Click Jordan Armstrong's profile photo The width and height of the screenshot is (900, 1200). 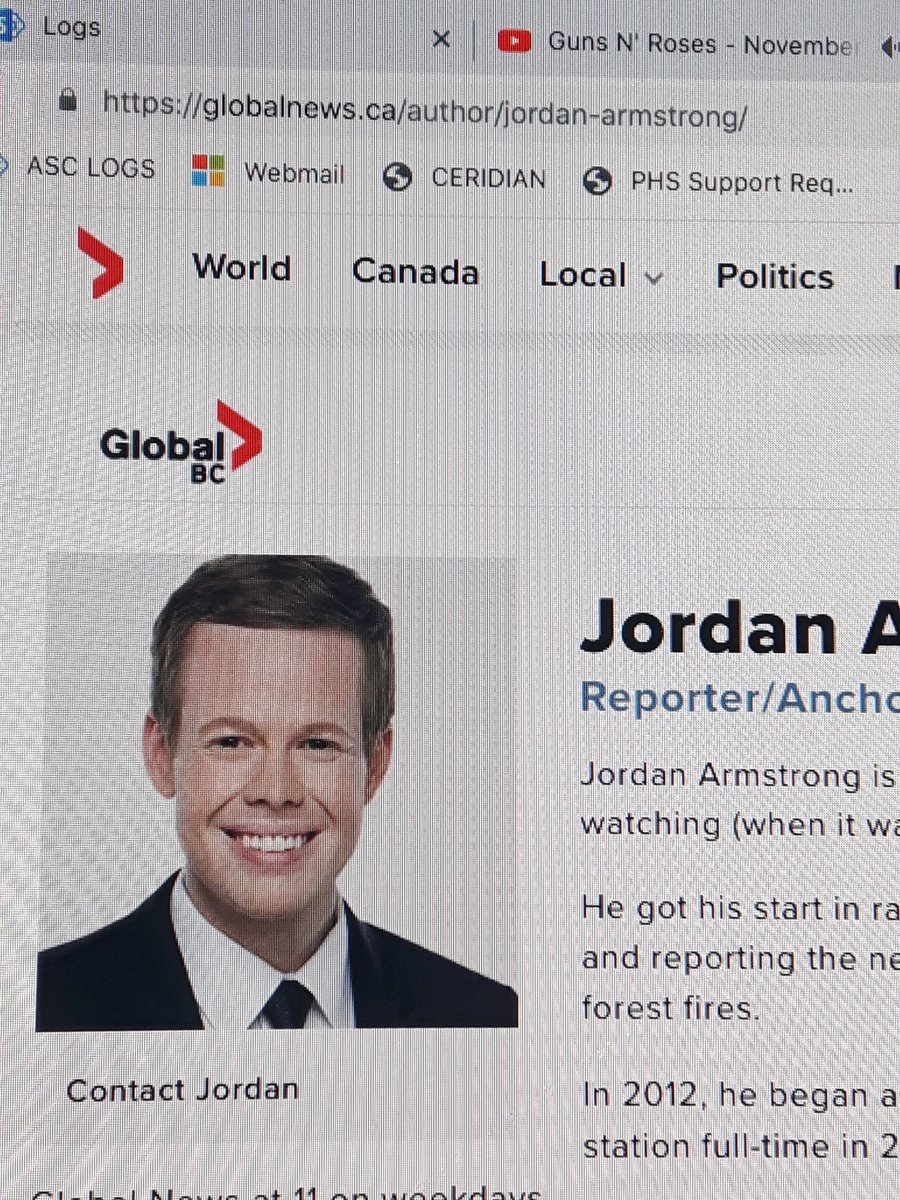[x=277, y=792]
